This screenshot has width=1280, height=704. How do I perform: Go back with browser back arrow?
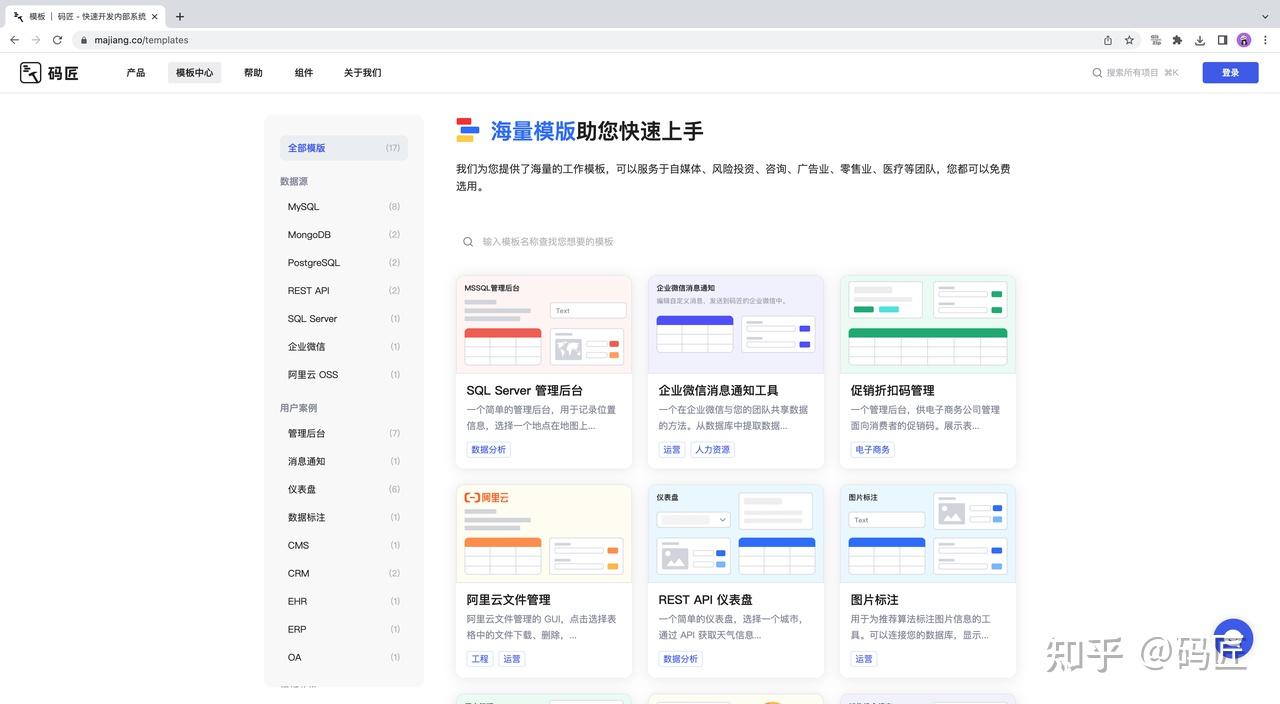click(14, 40)
